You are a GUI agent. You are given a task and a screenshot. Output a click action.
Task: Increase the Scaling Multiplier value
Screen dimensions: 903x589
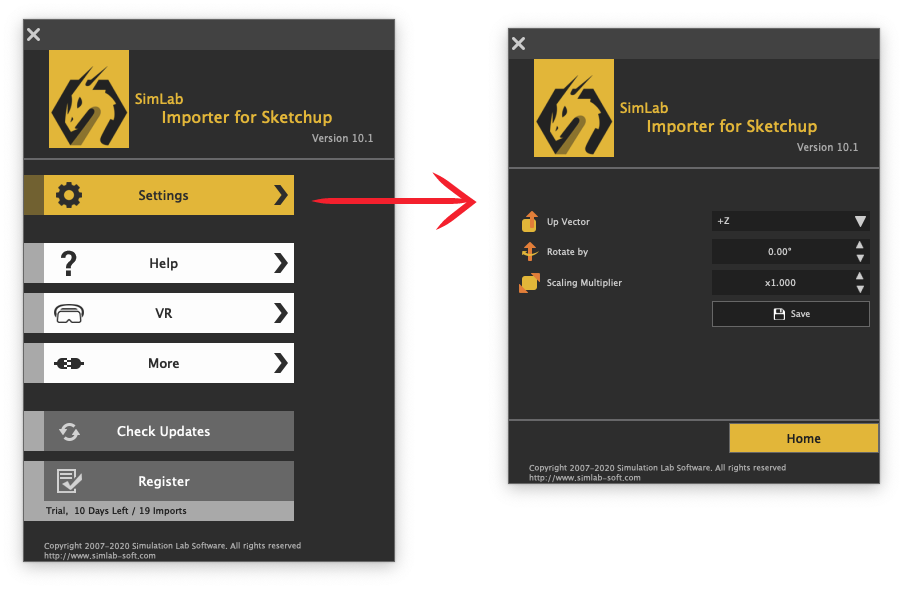pos(860,276)
